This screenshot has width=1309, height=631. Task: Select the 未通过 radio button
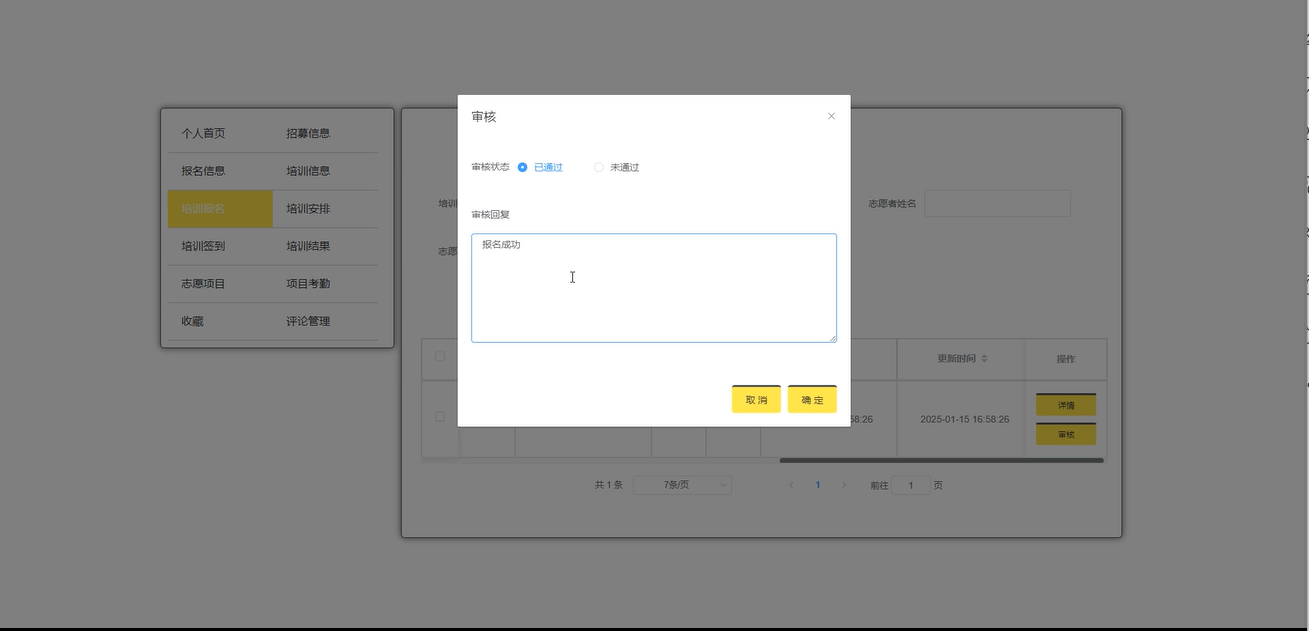coord(599,167)
